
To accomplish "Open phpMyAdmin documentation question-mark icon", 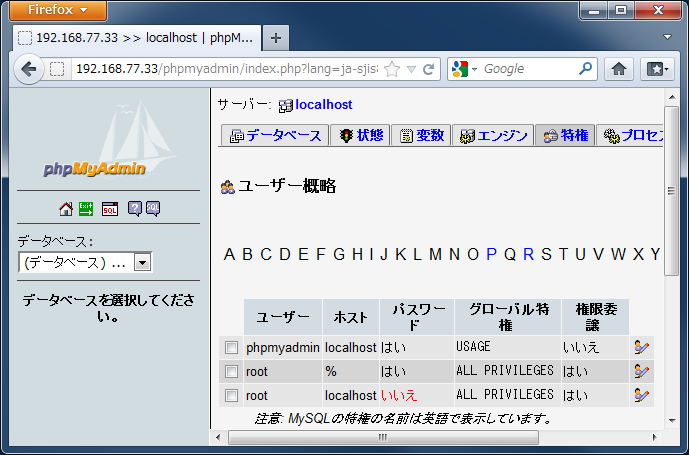I will [134, 209].
